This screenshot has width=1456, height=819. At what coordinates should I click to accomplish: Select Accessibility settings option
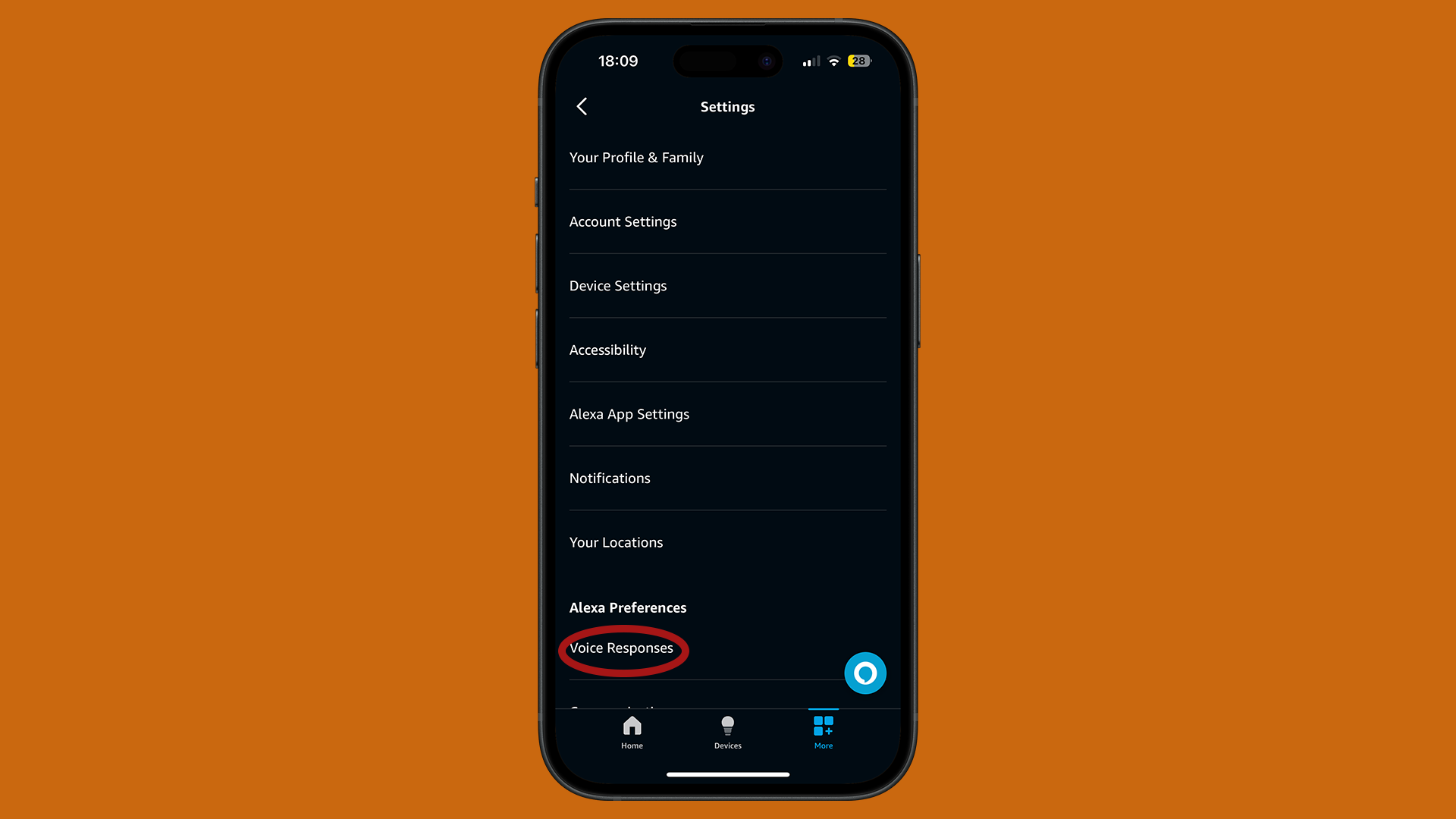click(608, 349)
